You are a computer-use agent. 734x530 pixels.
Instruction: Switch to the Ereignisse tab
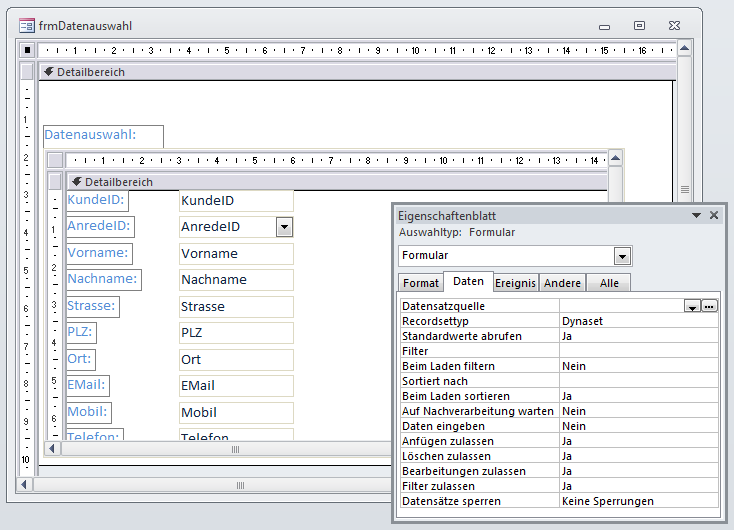pyautogui.click(x=516, y=283)
